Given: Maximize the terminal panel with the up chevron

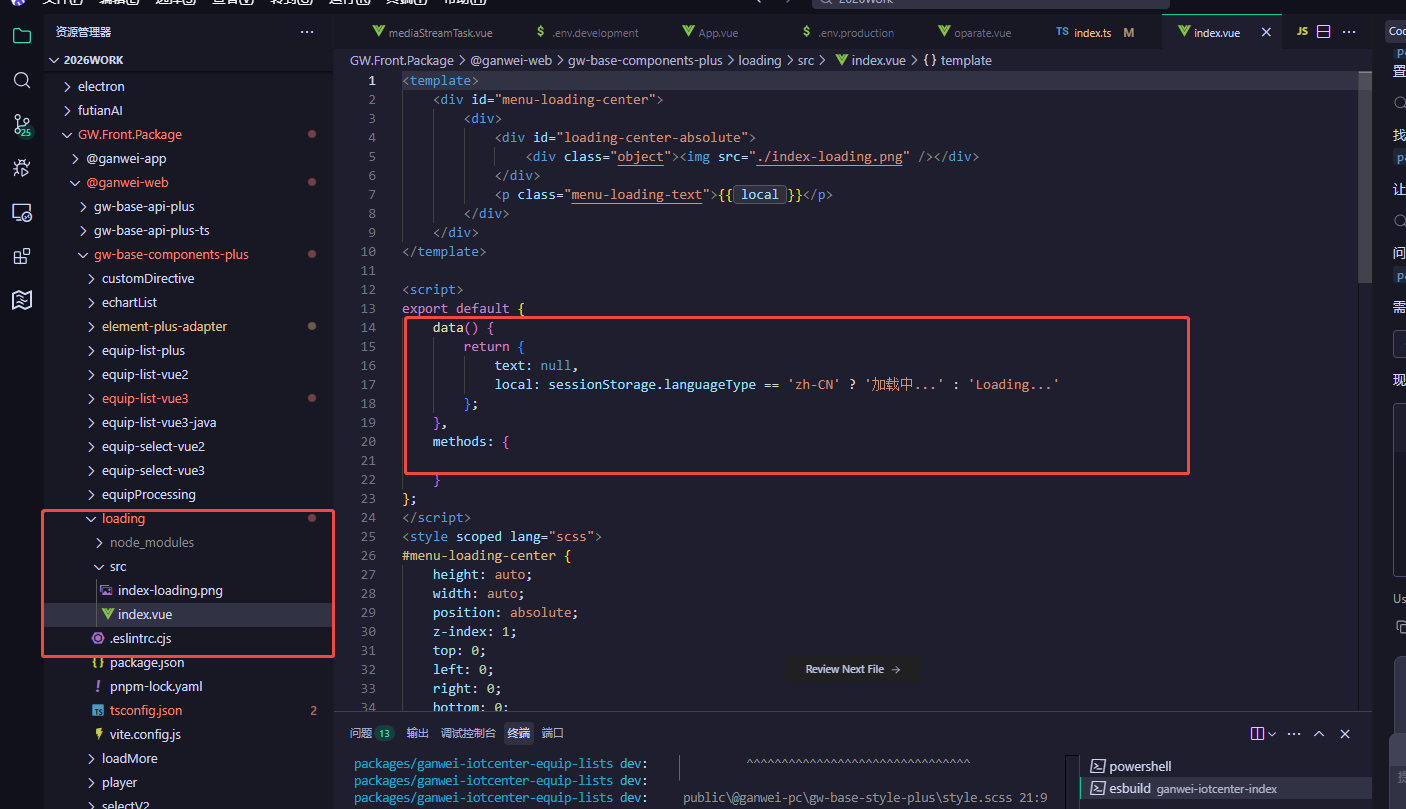Looking at the screenshot, I should (1319, 734).
